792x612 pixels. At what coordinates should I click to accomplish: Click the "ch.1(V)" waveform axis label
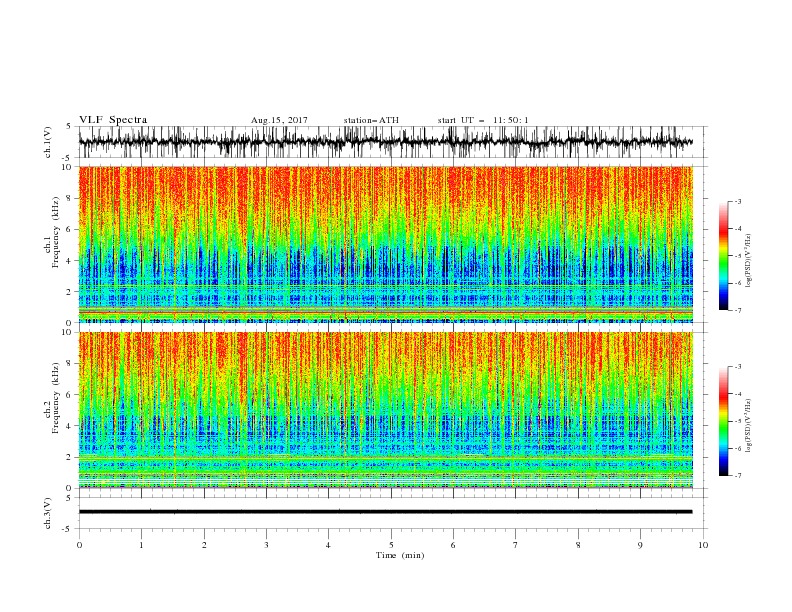pyautogui.click(x=48, y=142)
